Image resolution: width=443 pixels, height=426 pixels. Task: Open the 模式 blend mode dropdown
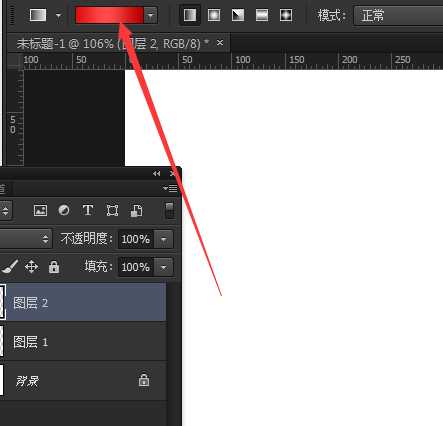pyautogui.click(x=398, y=15)
